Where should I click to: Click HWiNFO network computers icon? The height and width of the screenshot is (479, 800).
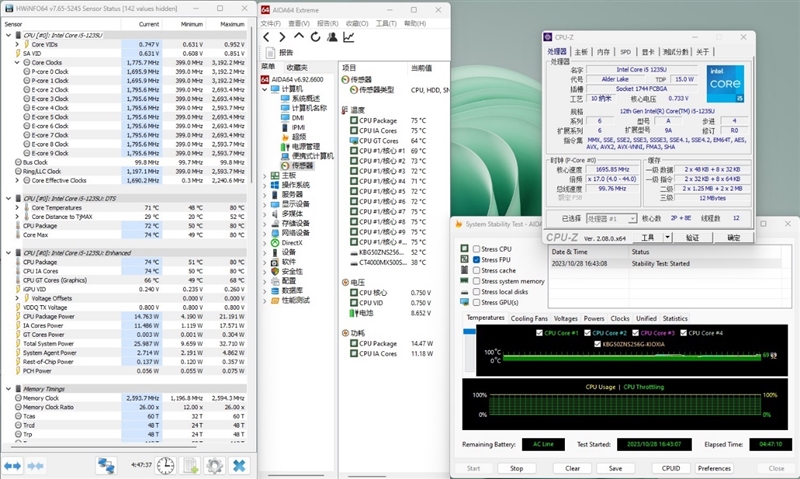point(106,466)
